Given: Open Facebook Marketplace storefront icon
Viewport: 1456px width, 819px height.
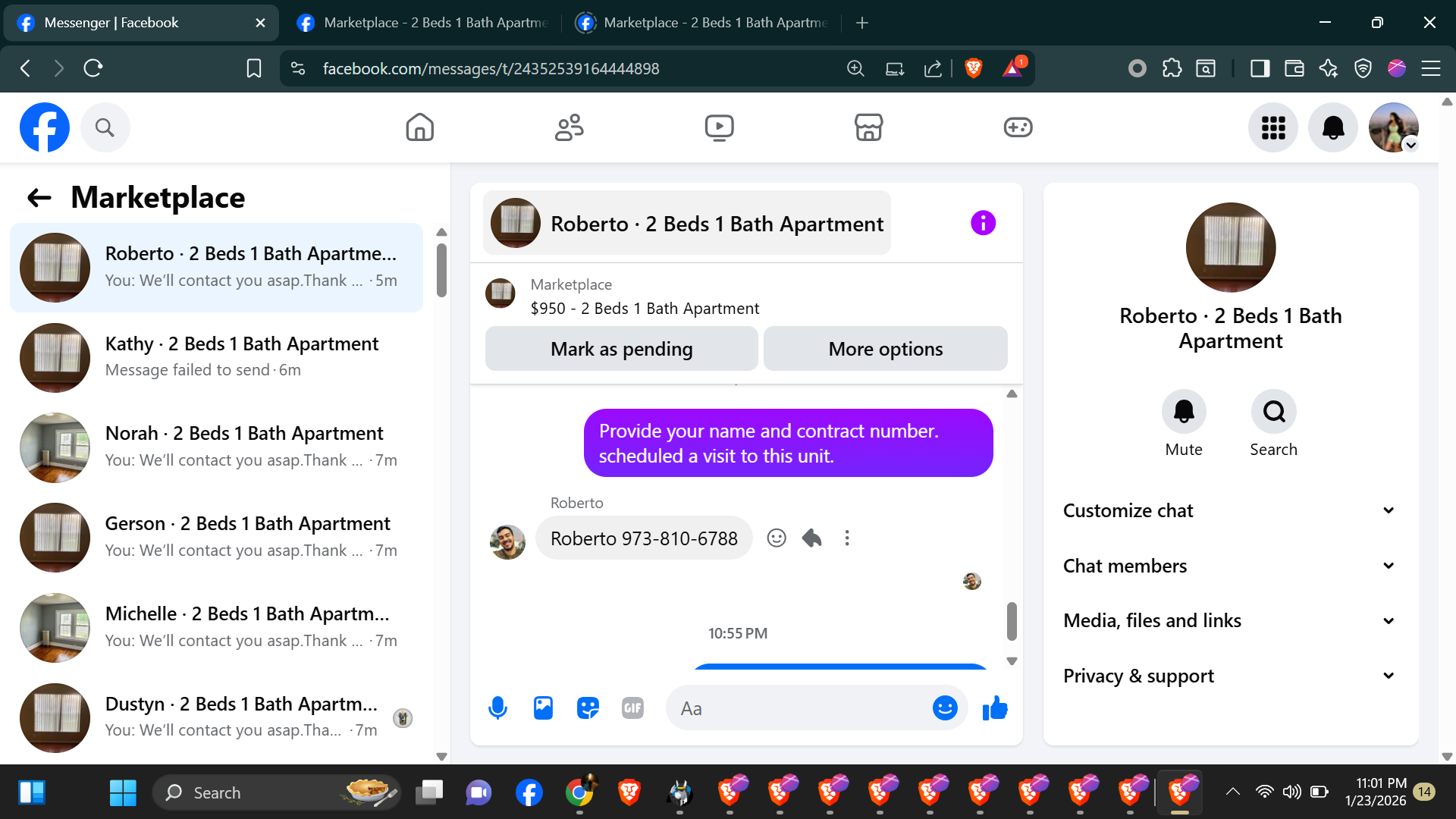Looking at the screenshot, I should tap(868, 127).
